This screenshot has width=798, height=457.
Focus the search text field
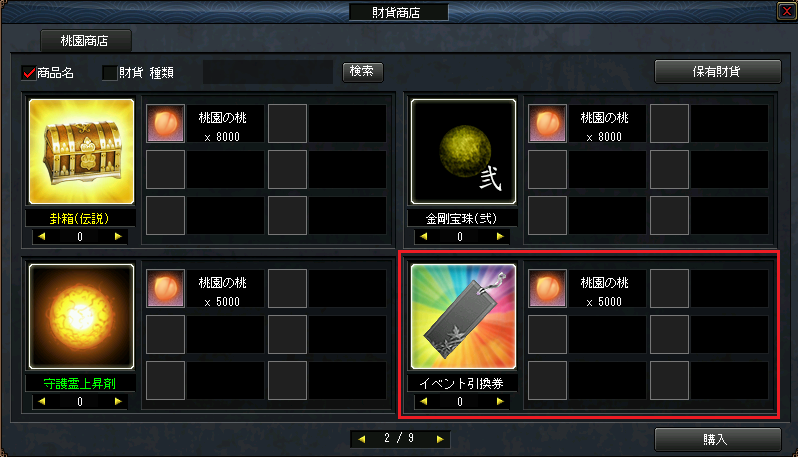pyautogui.click(x=268, y=72)
